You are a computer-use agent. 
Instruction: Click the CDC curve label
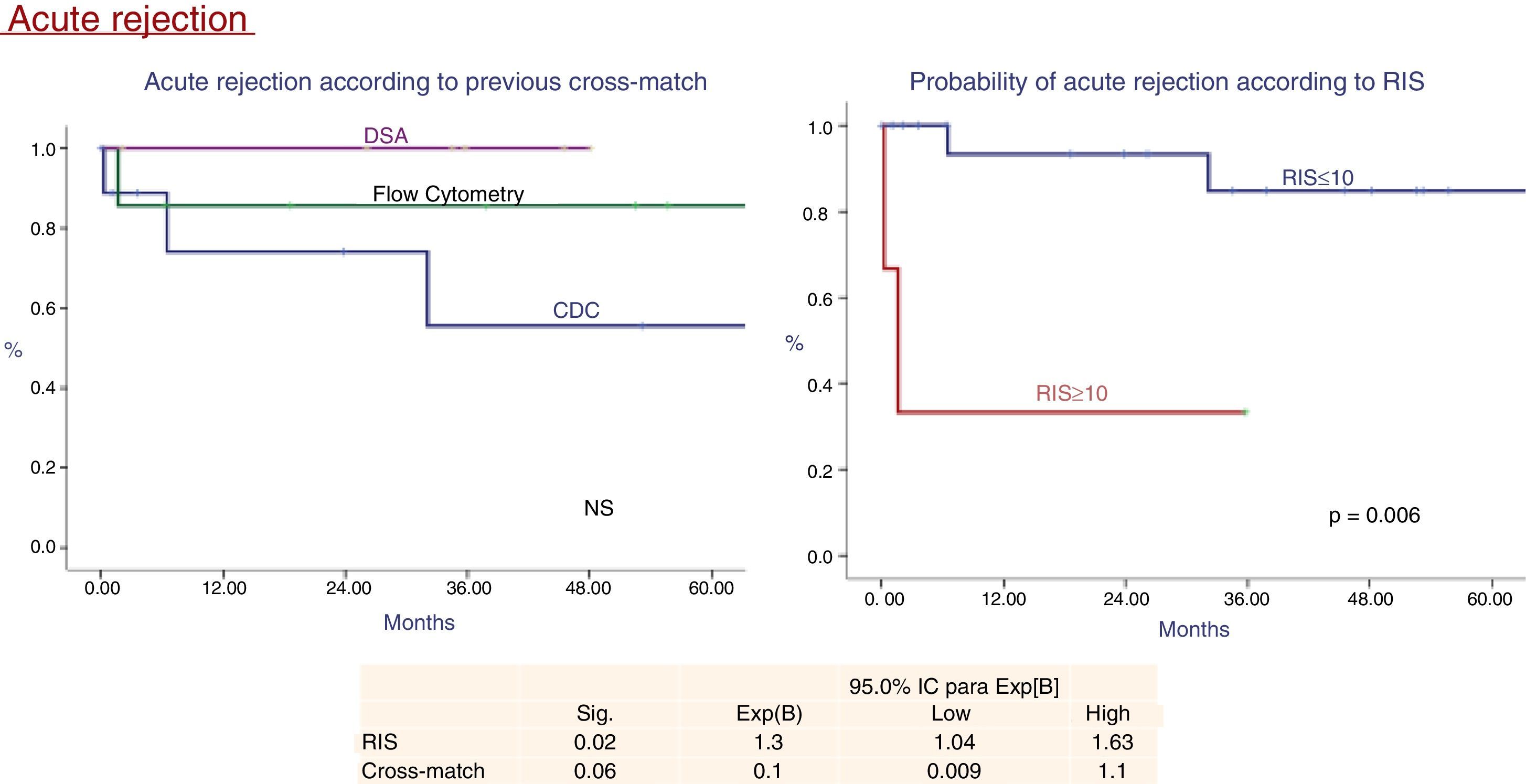pos(576,310)
